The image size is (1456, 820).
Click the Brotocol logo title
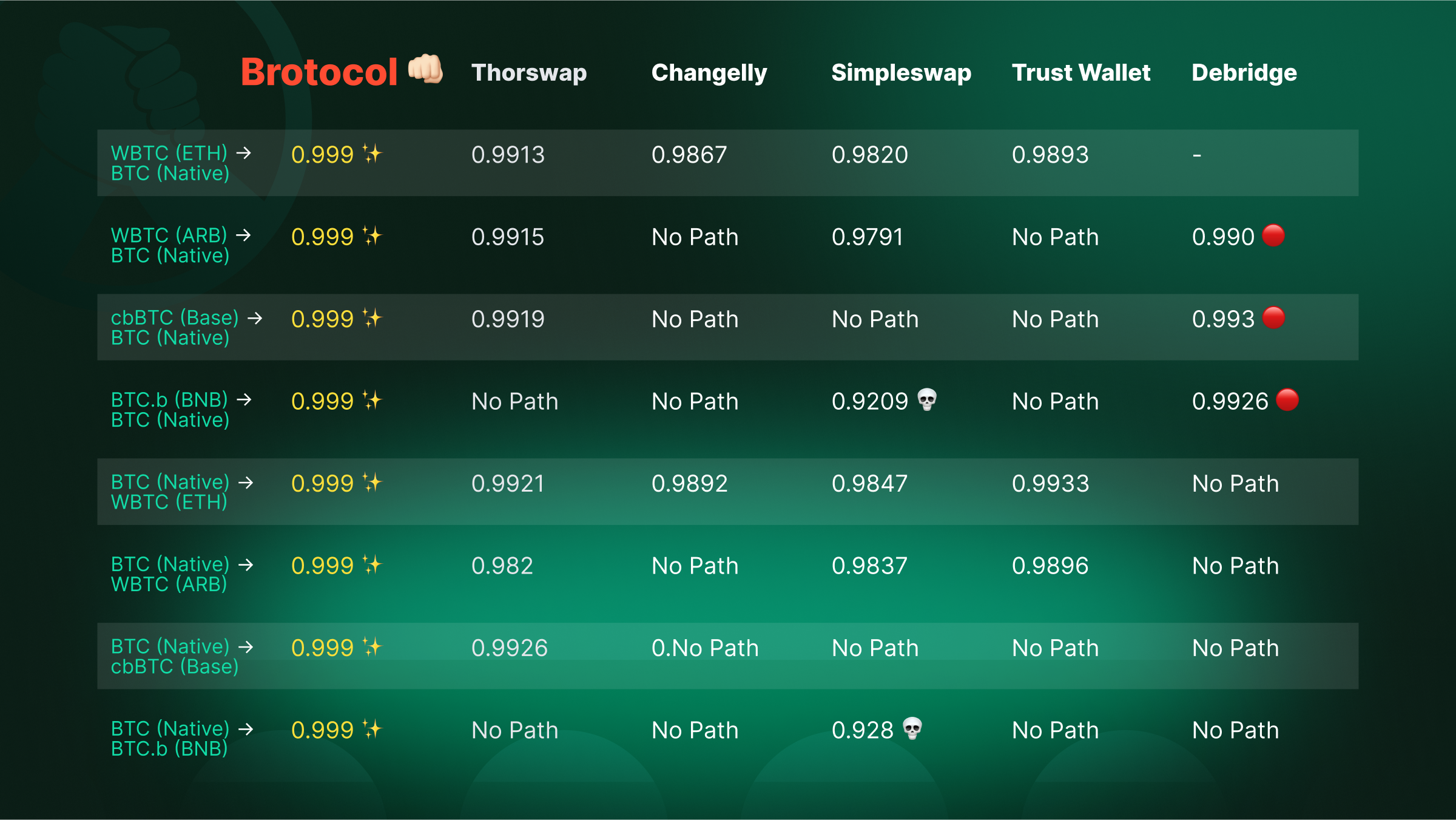319,72
